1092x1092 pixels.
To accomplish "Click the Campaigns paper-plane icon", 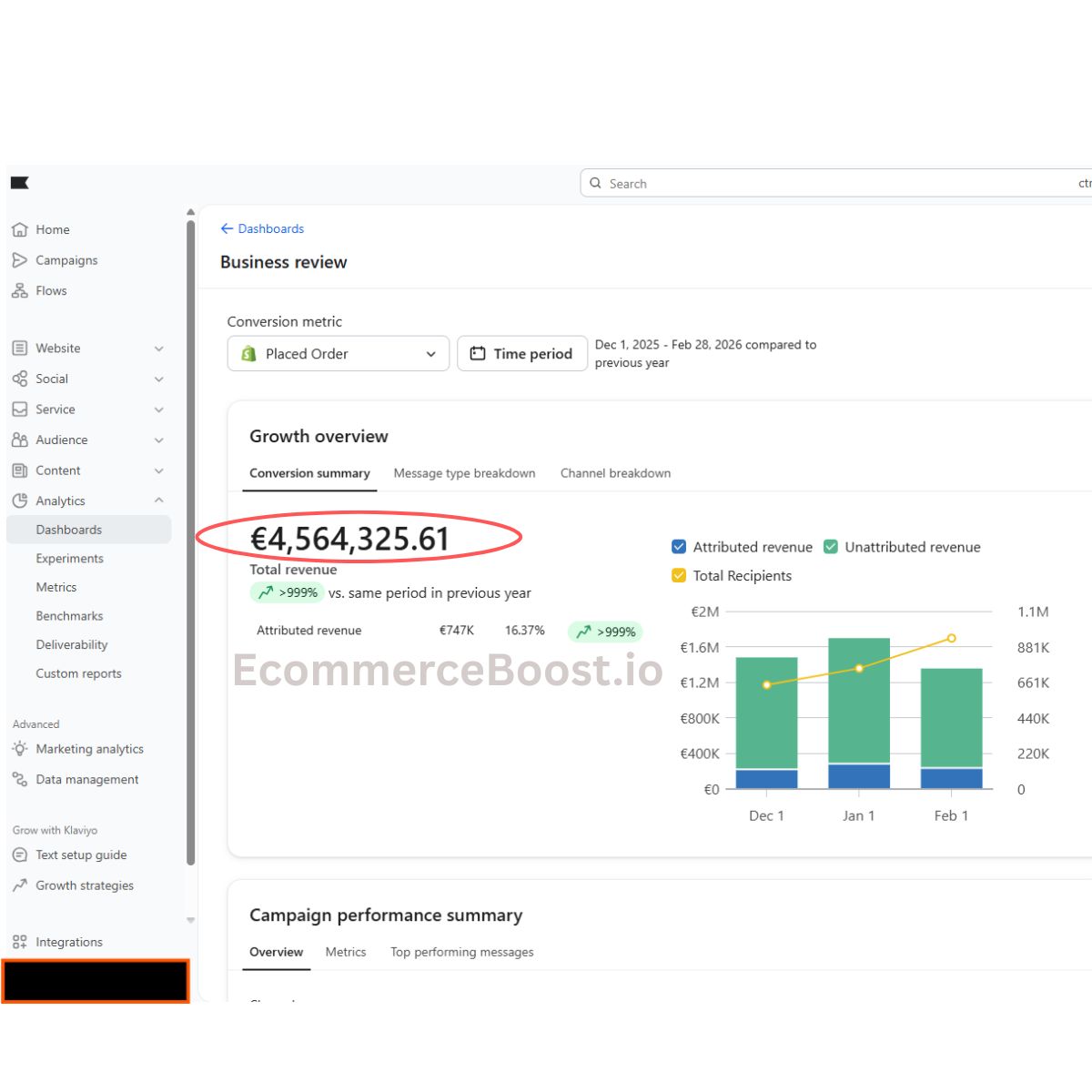I will [20, 260].
